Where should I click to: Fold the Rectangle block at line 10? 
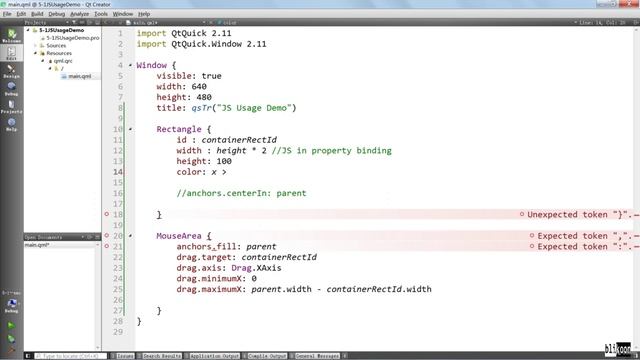pos(130,129)
